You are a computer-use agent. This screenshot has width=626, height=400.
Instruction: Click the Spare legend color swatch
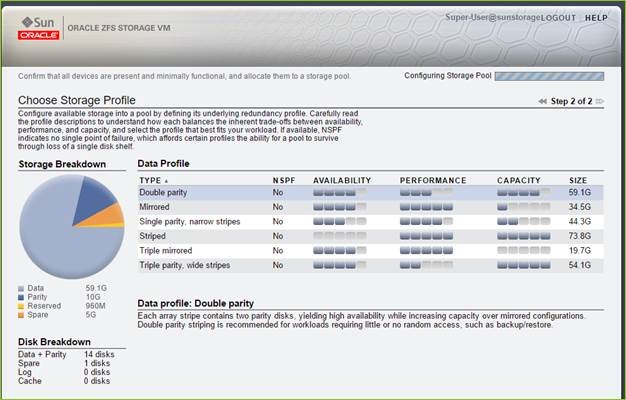point(21,315)
